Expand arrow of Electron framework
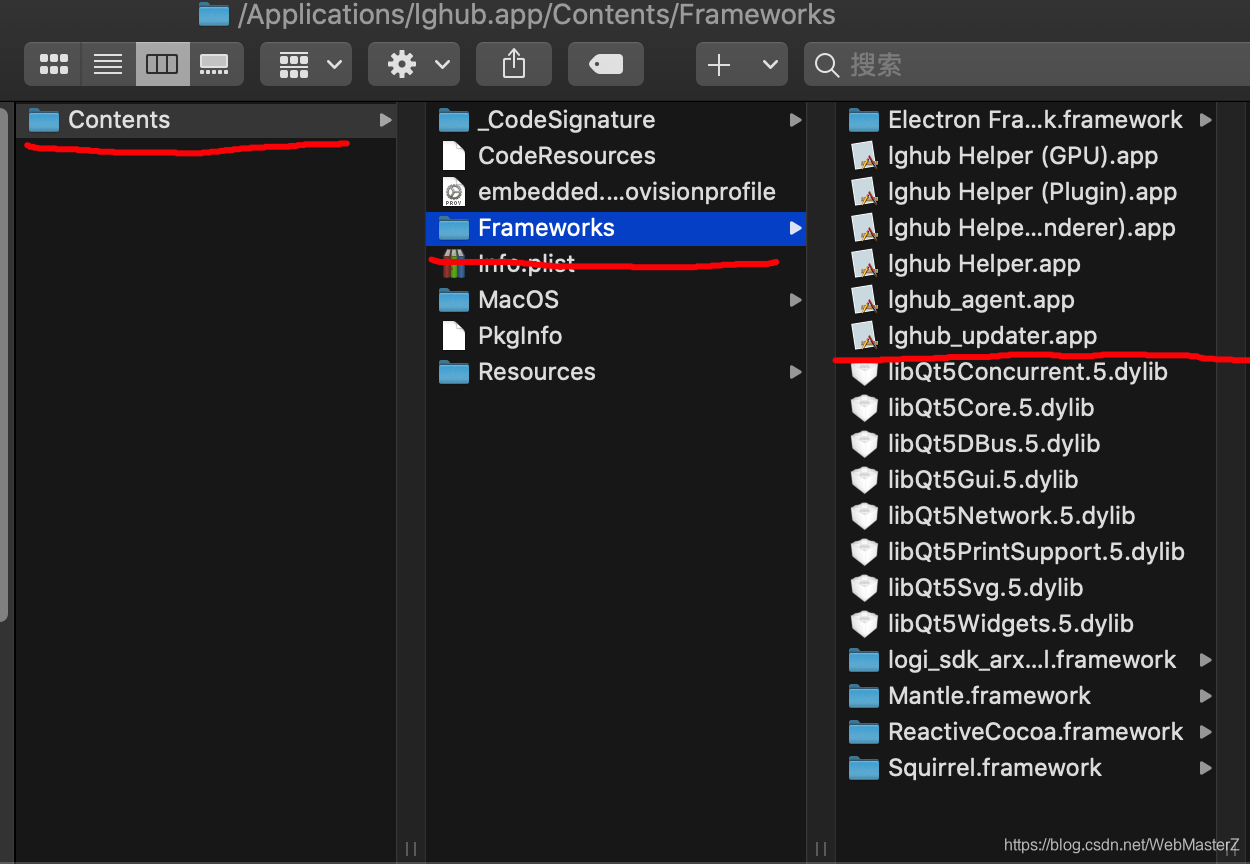Image resolution: width=1250 pixels, height=864 pixels. coord(1206,120)
